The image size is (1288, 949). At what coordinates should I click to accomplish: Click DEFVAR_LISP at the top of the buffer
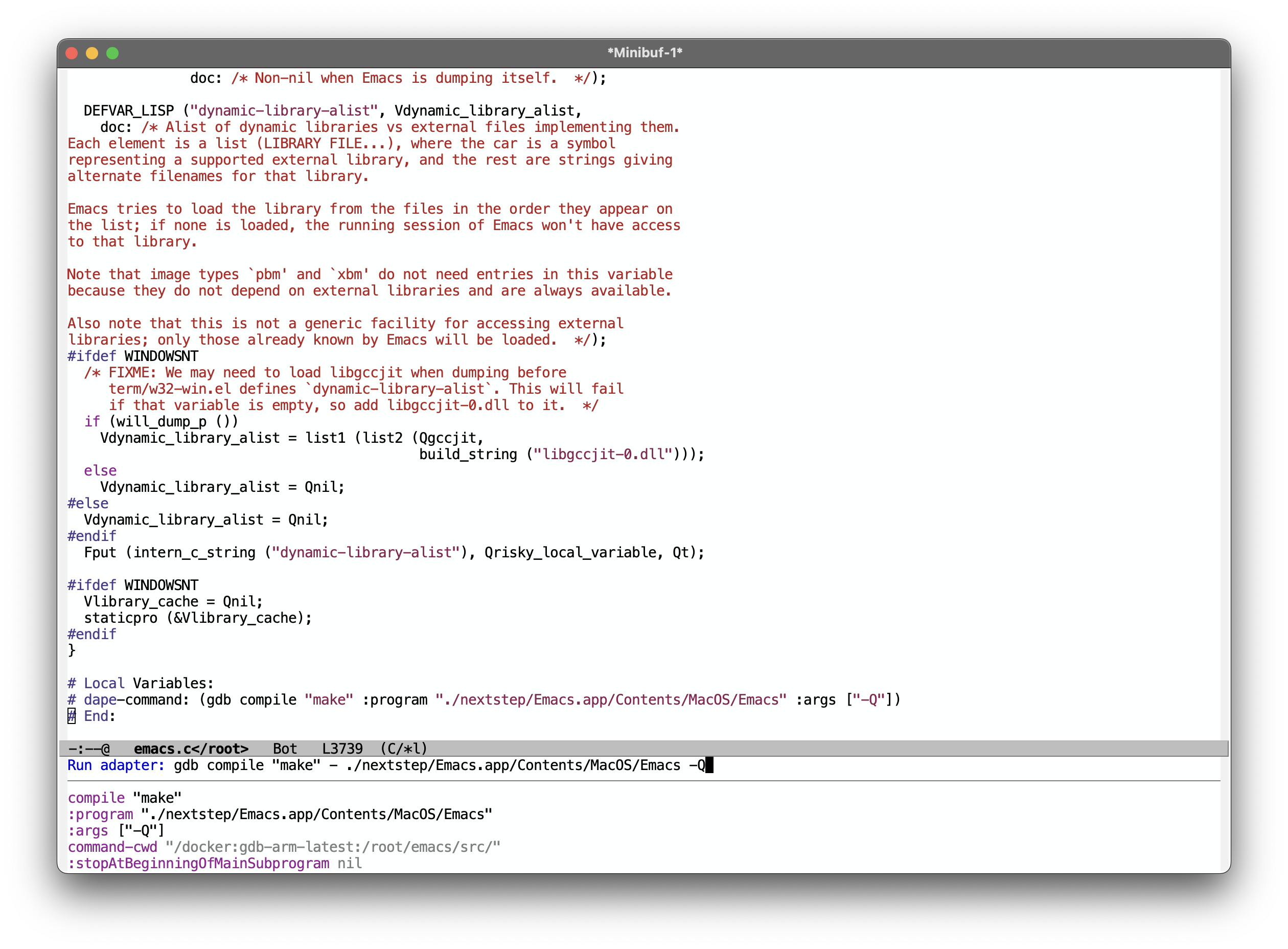pyautogui.click(x=129, y=111)
